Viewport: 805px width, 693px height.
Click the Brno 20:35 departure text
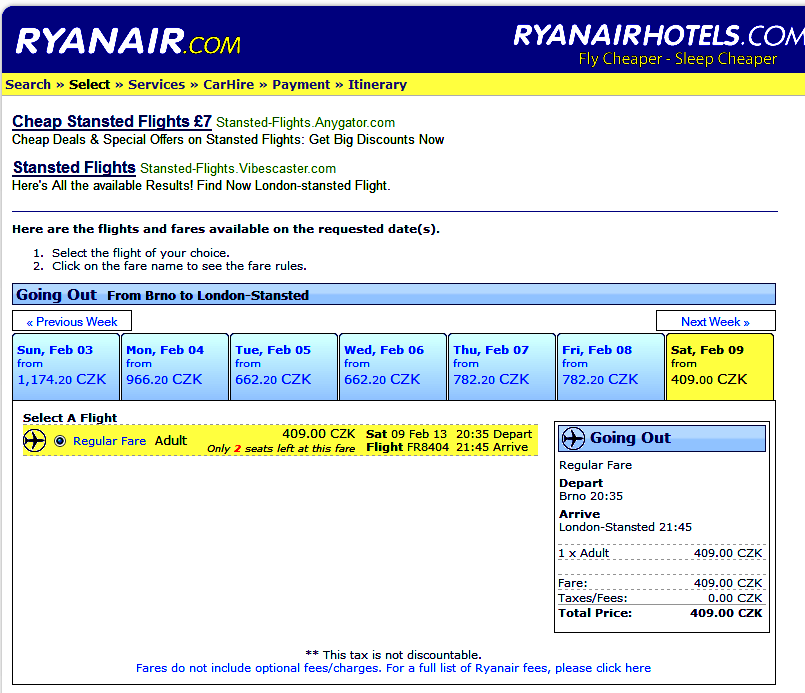591,496
